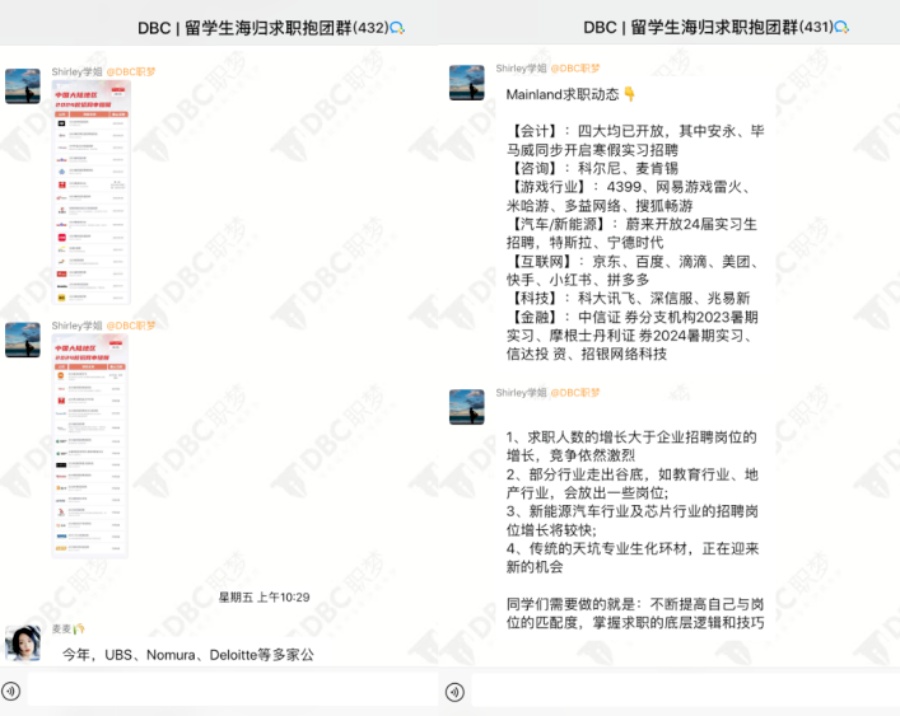Open Shirley's avatar next to the first recruitment table image
900x716 pixels.
[x=23, y=86]
